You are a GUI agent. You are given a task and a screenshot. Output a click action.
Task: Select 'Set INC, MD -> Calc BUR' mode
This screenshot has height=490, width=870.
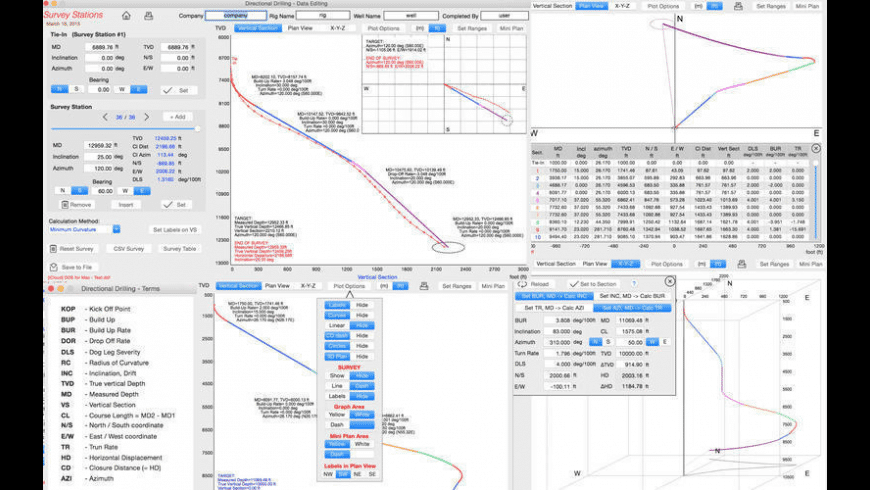(632, 296)
